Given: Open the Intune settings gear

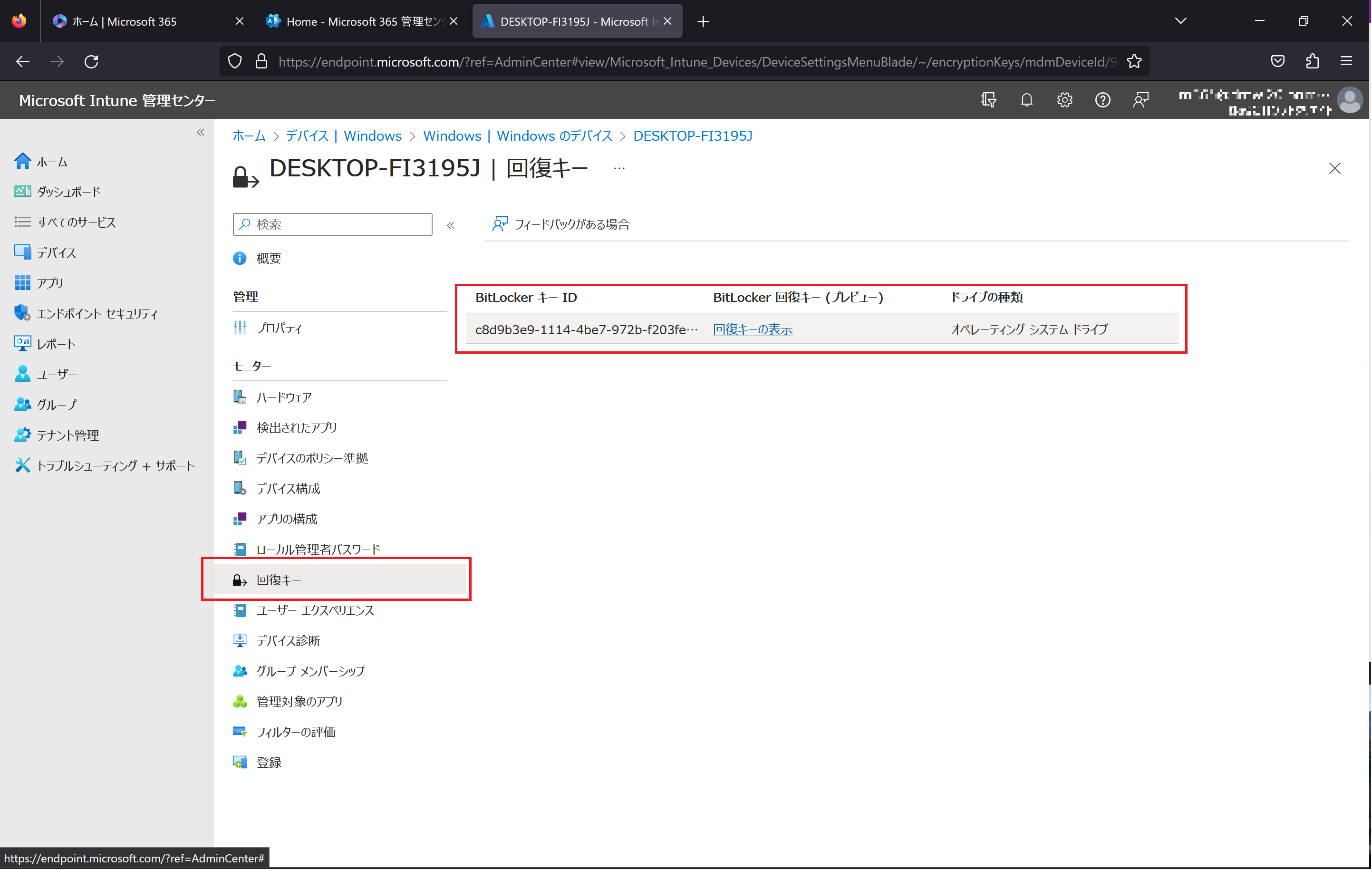Looking at the screenshot, I should [x=1064, y=100].
